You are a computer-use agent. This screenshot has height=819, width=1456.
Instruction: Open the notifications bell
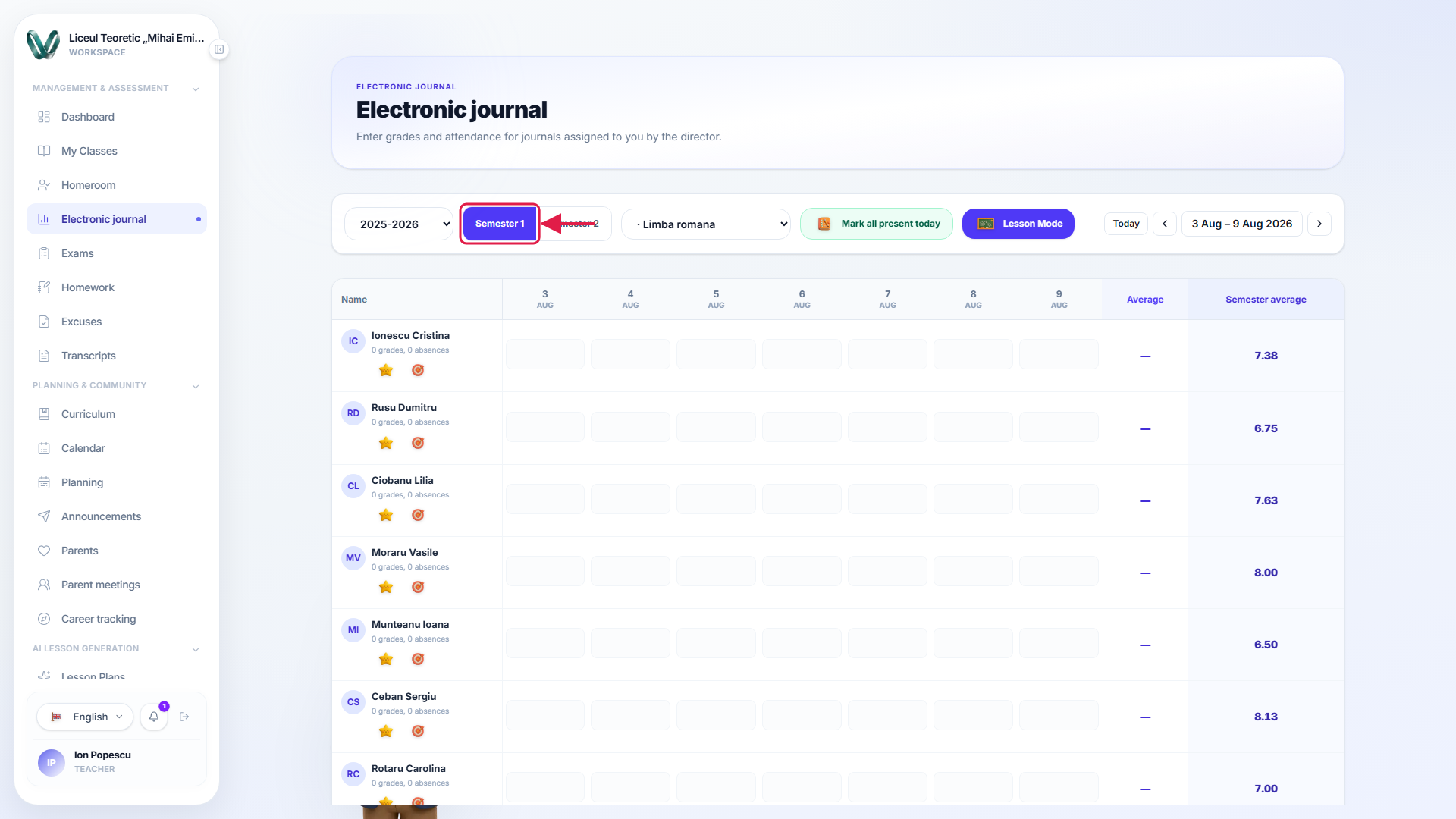(x=154, y=717)
